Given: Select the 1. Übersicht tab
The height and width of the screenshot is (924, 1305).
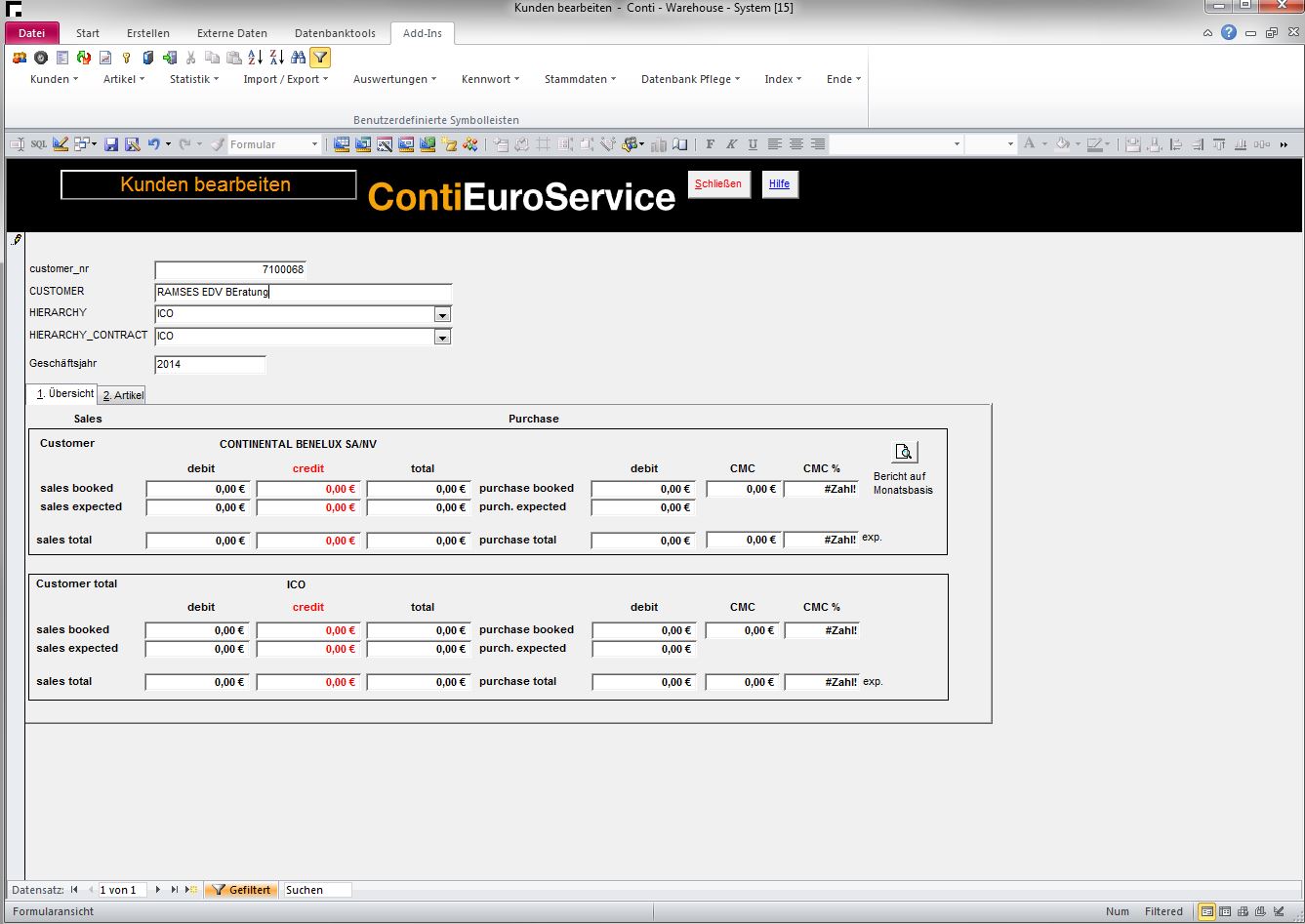Looking at the screenshot, I should [64, 394].
